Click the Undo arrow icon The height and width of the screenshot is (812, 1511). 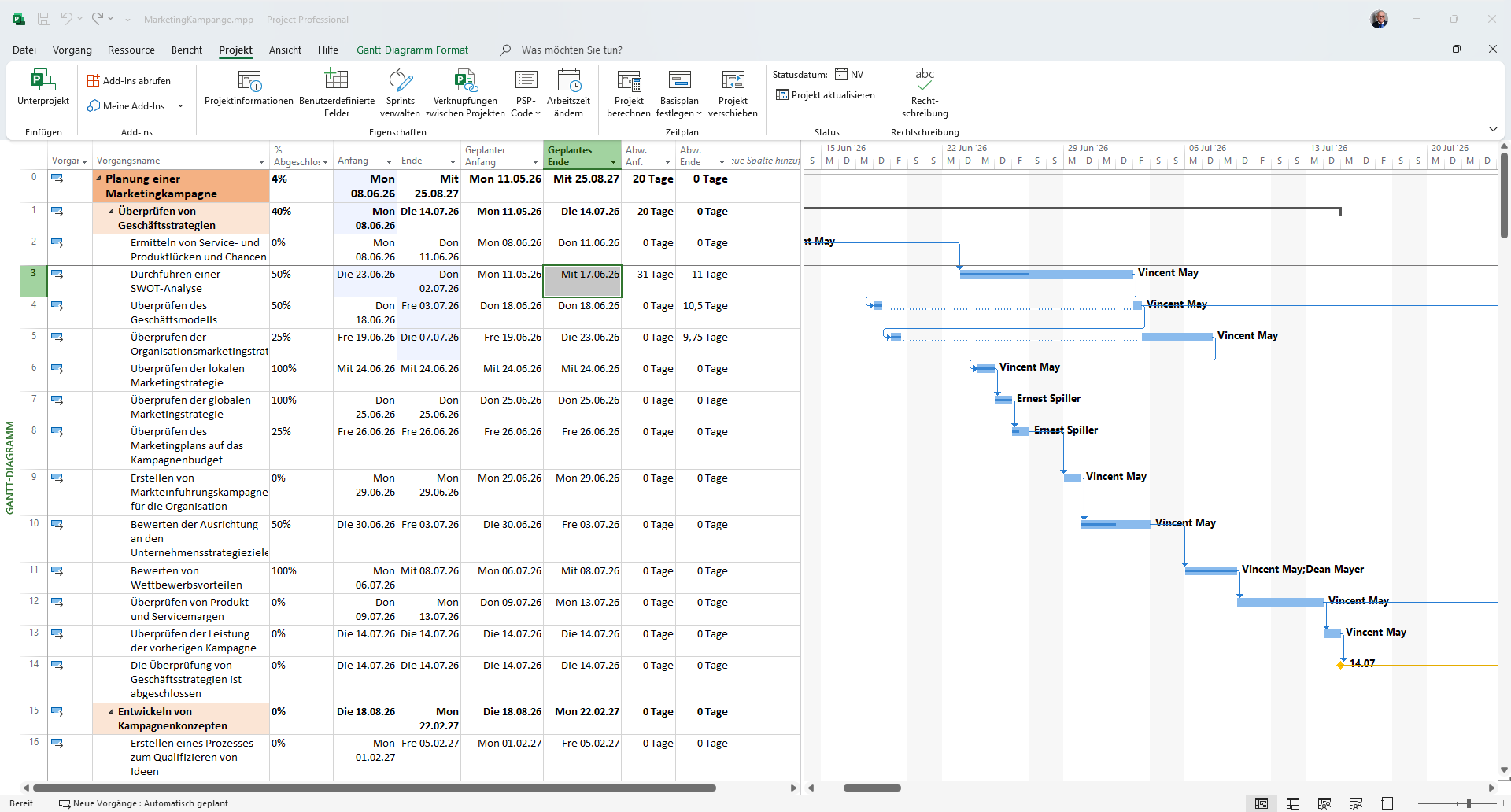tap(67, 19)
